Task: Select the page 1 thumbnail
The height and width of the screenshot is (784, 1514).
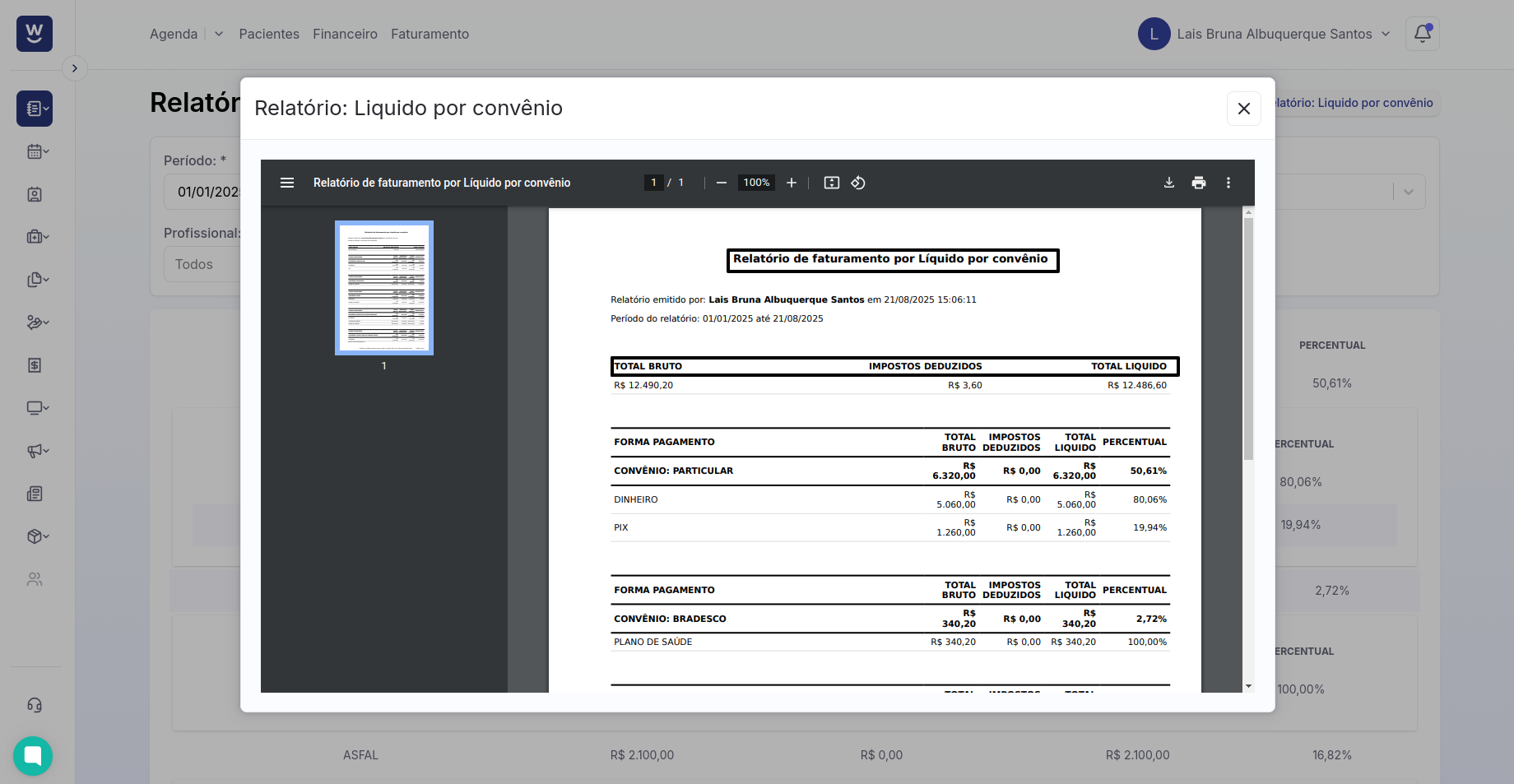Action: click(x=384, y=288)
